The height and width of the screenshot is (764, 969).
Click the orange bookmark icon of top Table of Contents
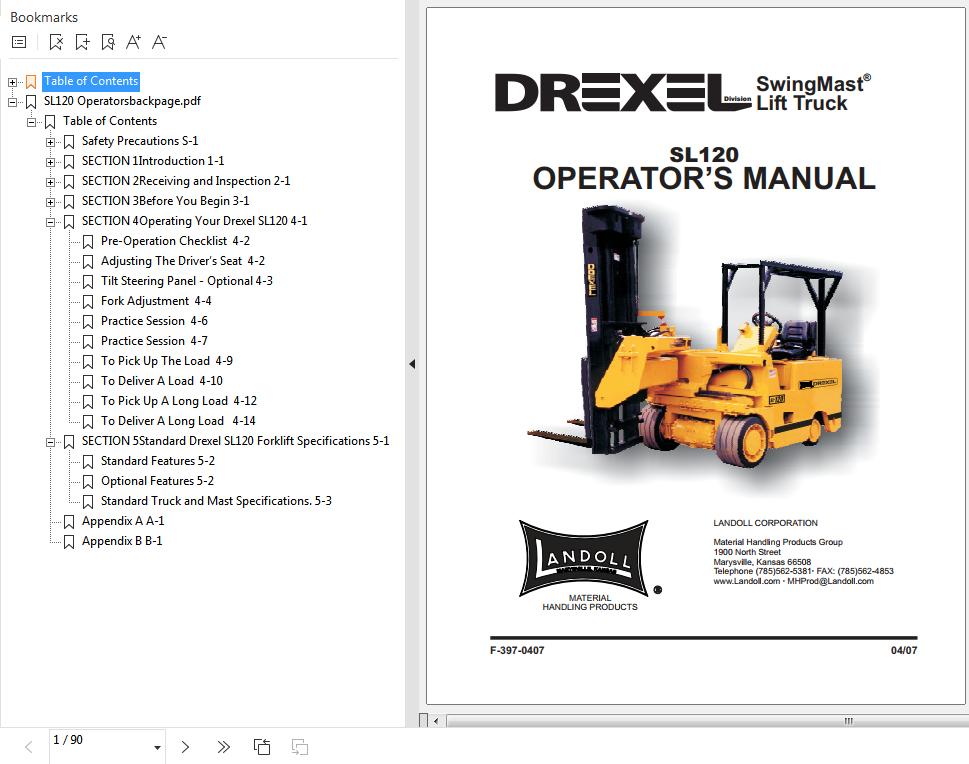[31, 82]
